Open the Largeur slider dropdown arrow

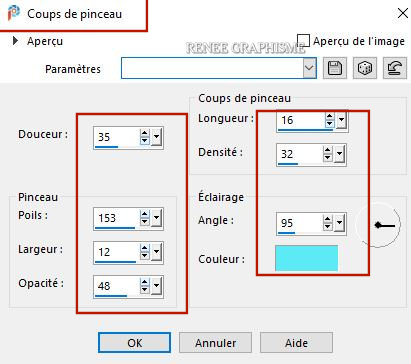pos(156,252)
